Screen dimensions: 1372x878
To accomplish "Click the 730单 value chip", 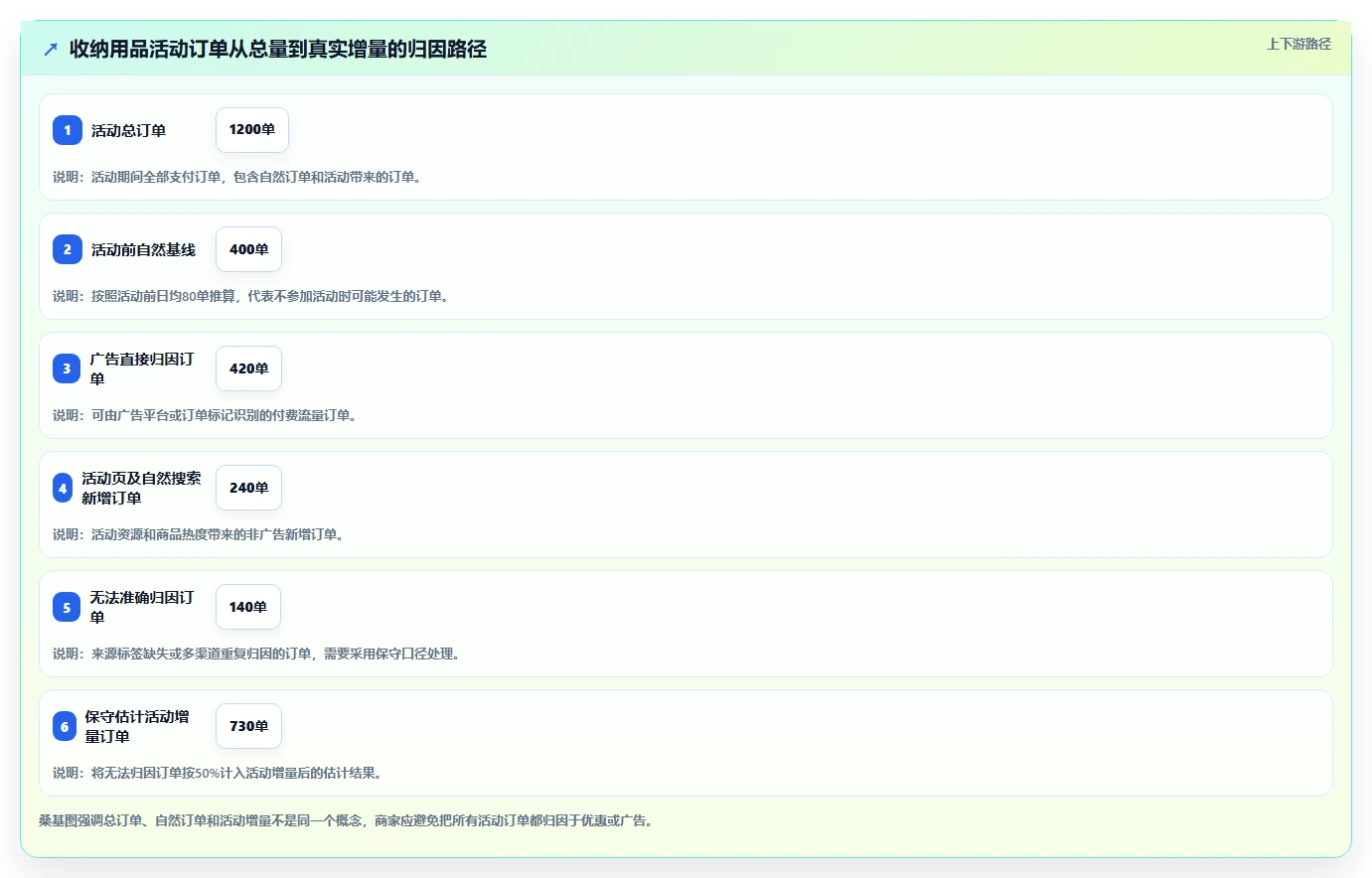I will pos(248,726).
